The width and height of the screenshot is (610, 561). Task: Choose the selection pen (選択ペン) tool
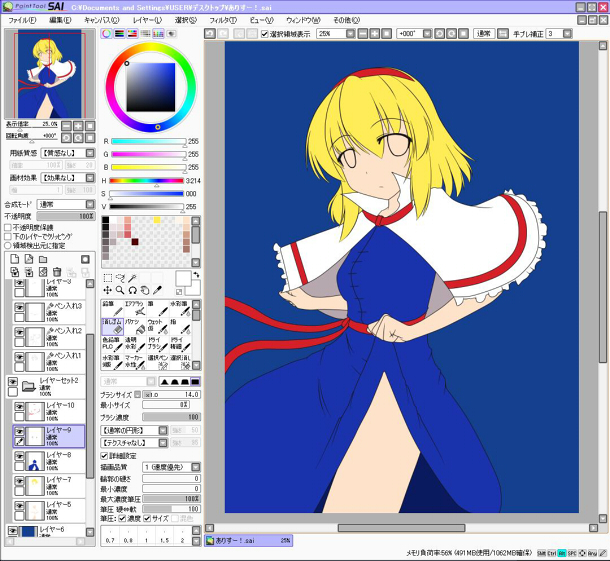point(158,362)
